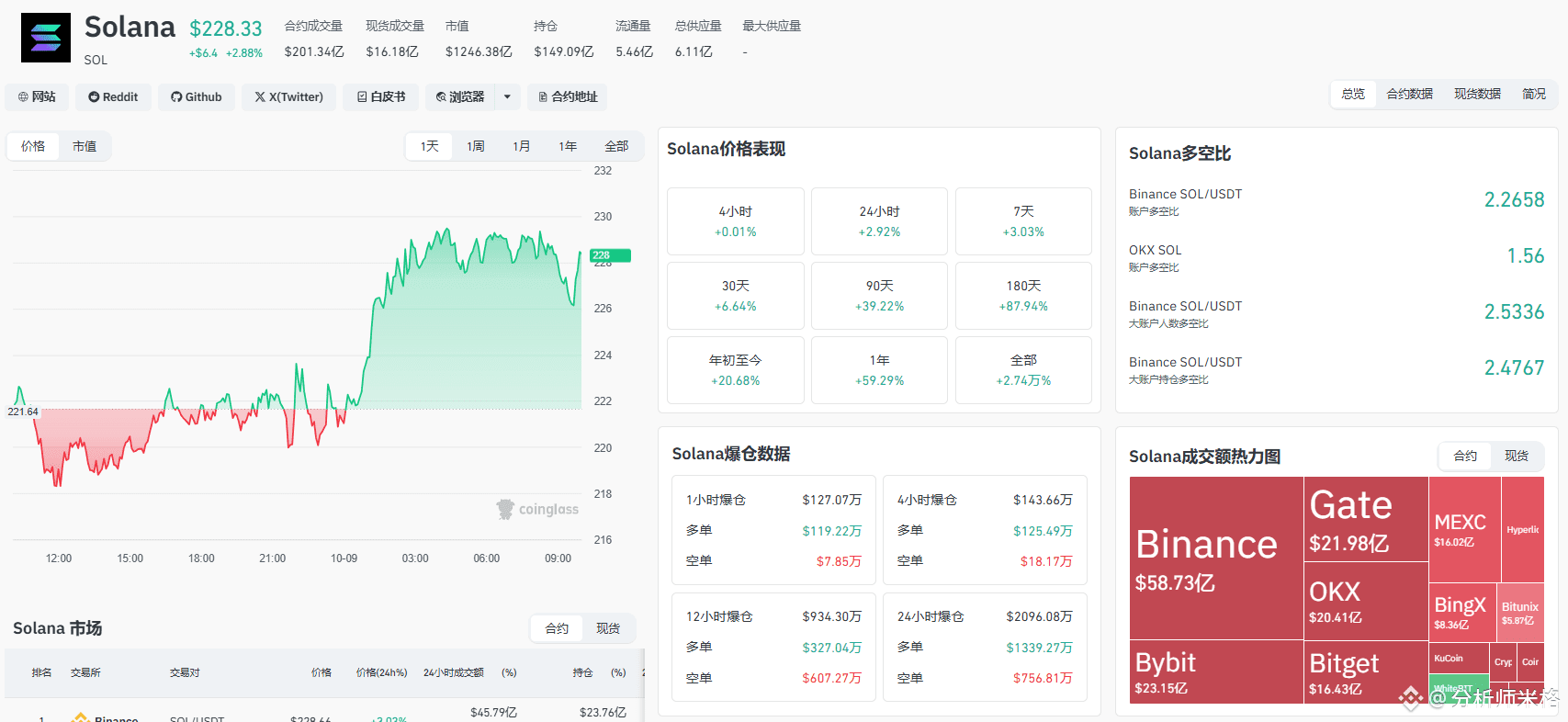Open the 浏览器 explorer button

[x=460, y=96]
